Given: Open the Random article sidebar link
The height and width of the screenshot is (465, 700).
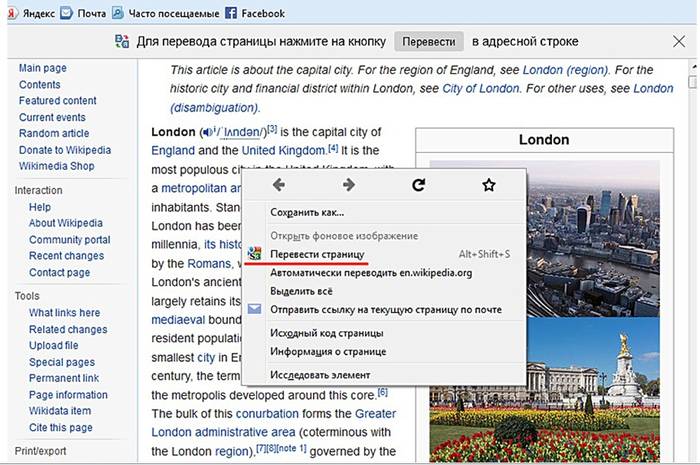Looking at the screenshot, I should (x=54, y=134).
